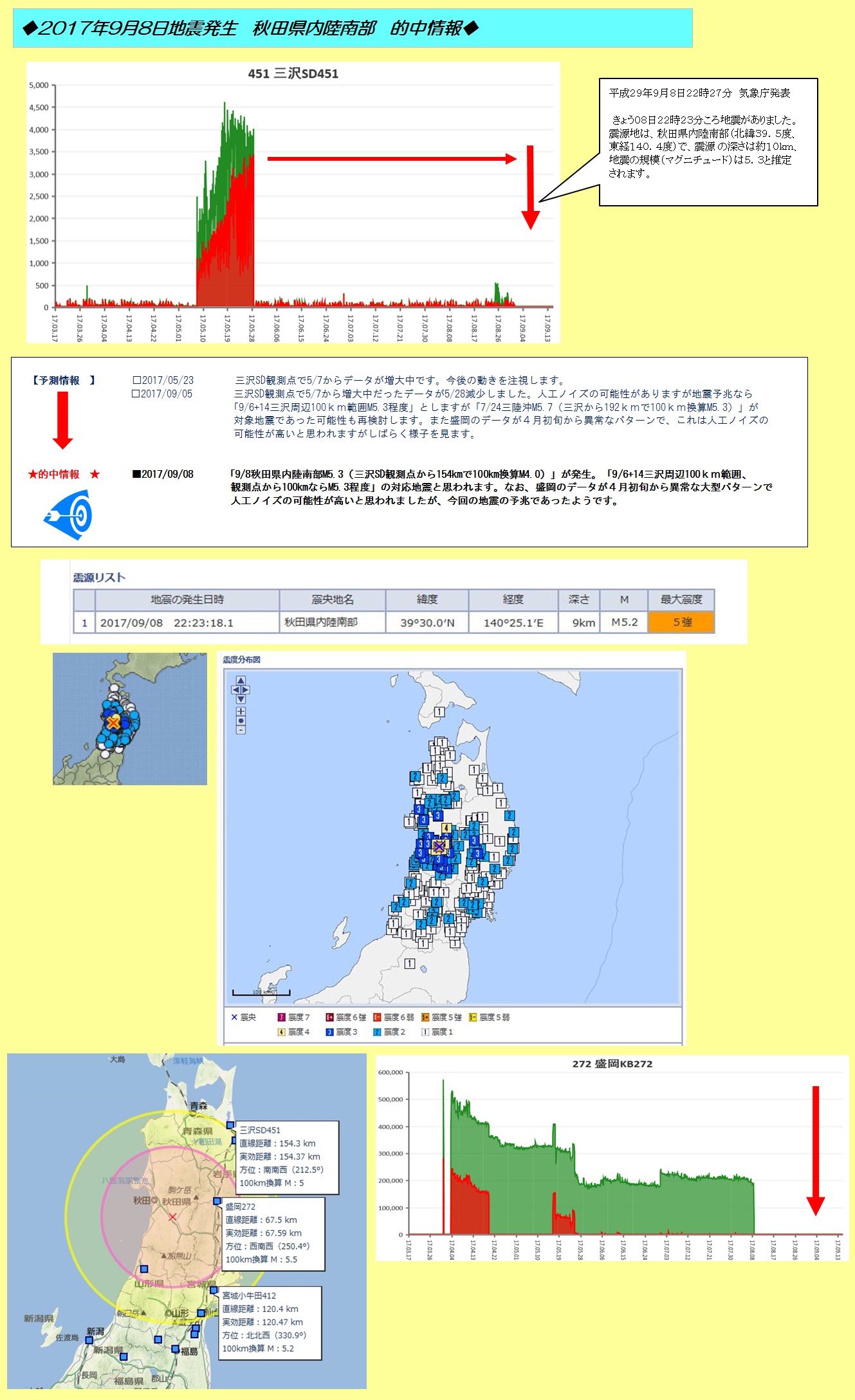Click the bullseye target icon under 的中情報
Screen dimensions: 855x1400
click(68, 514)
